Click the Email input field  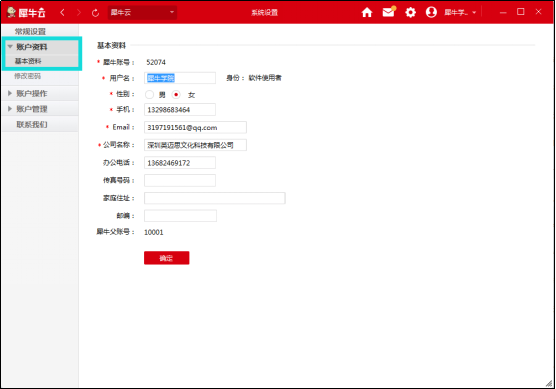(x=195, y=127)
